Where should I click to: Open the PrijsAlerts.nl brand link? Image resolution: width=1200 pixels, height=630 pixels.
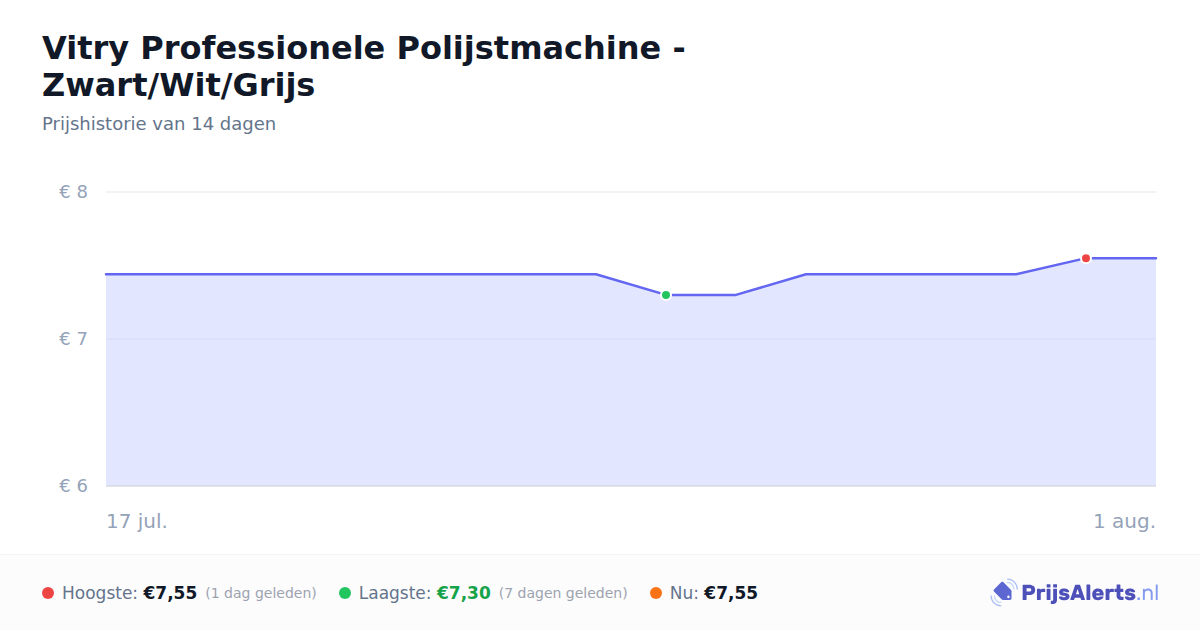tap(1075, 593)
